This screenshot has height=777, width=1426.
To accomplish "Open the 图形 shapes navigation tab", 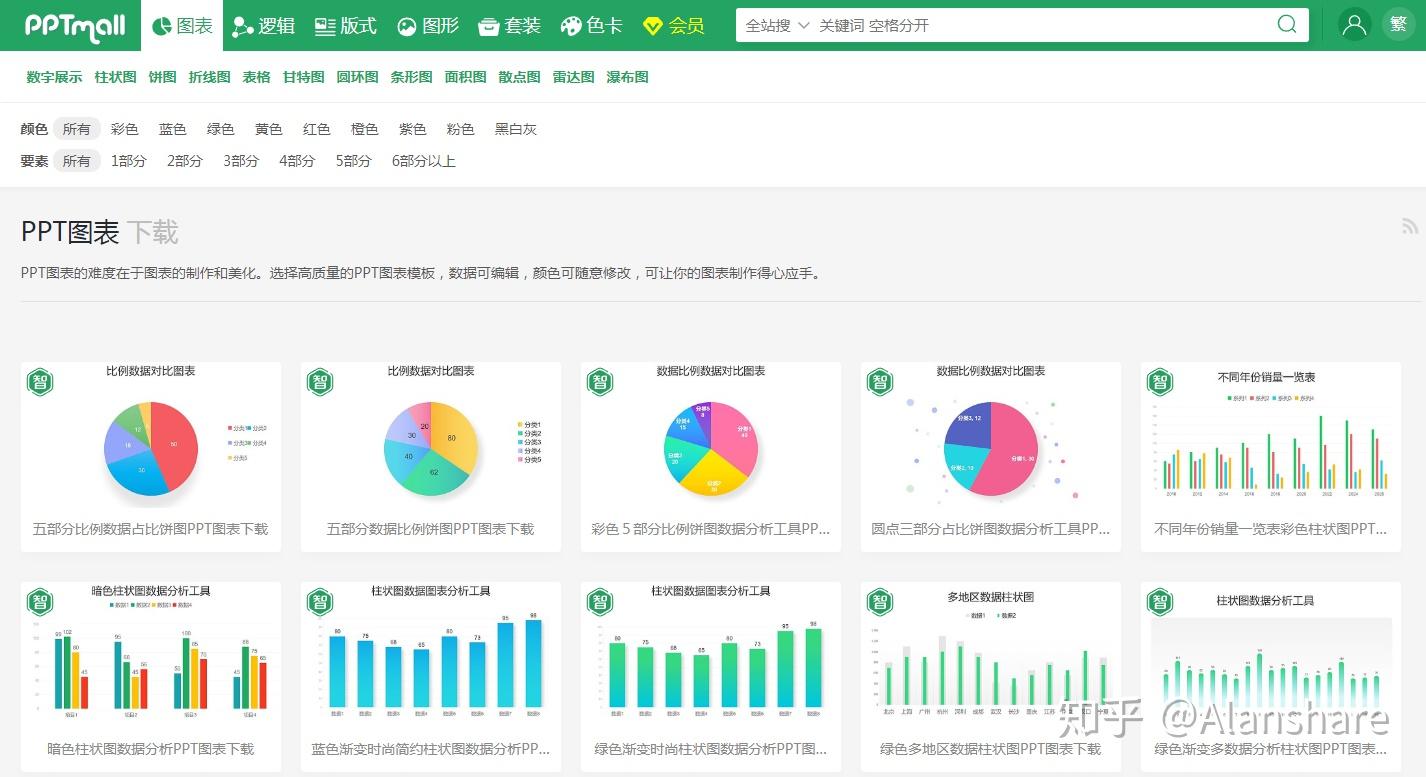I will tap(428, 26).
